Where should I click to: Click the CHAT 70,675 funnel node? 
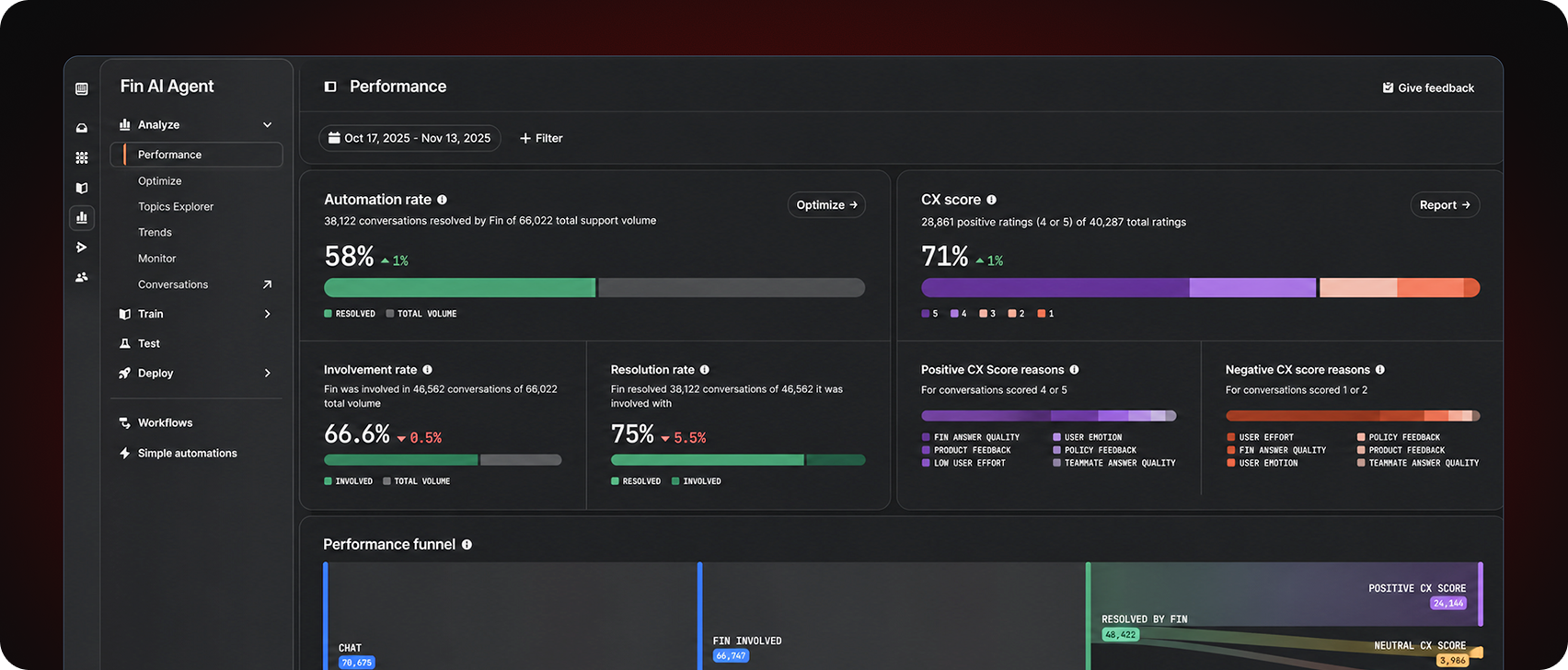pyautogui.click(x=355, y=655)
